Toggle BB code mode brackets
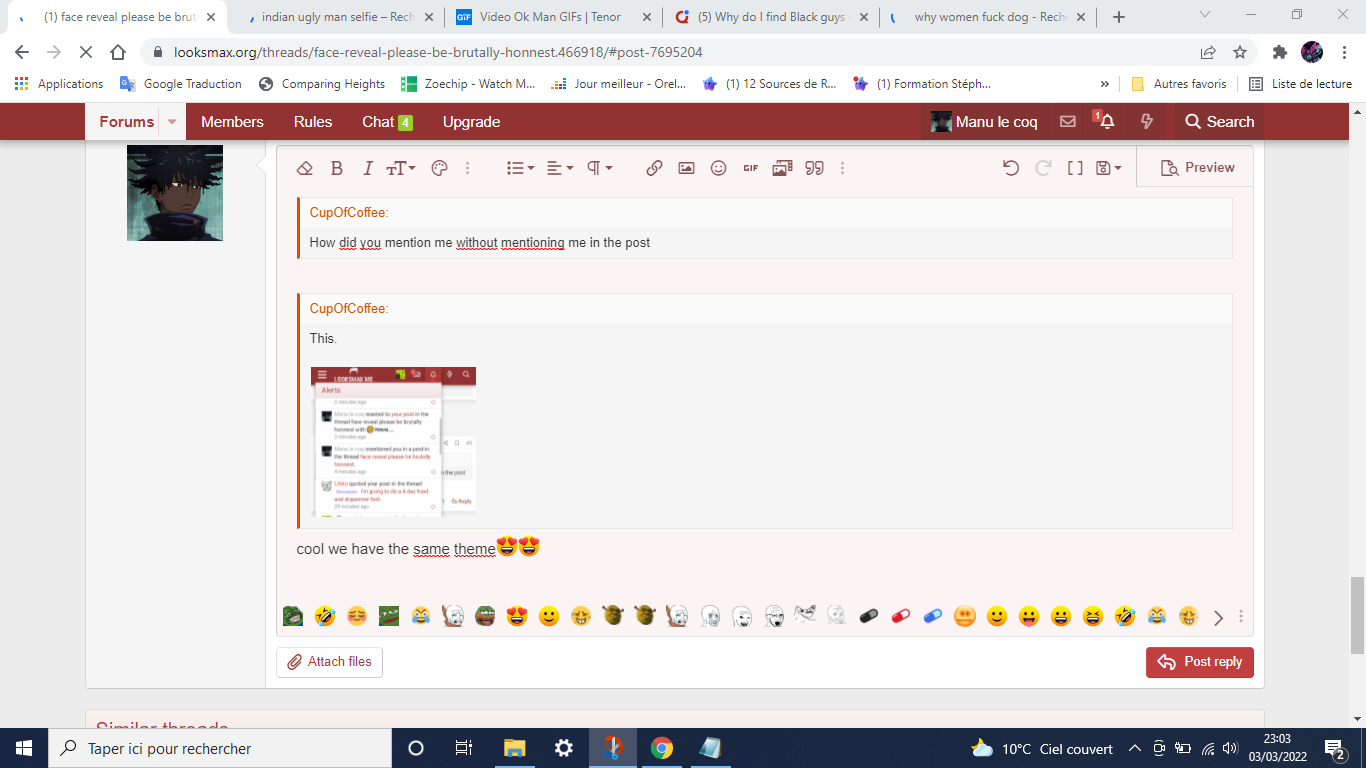This screenshot has width=1366, height=768. [1075, 168]
